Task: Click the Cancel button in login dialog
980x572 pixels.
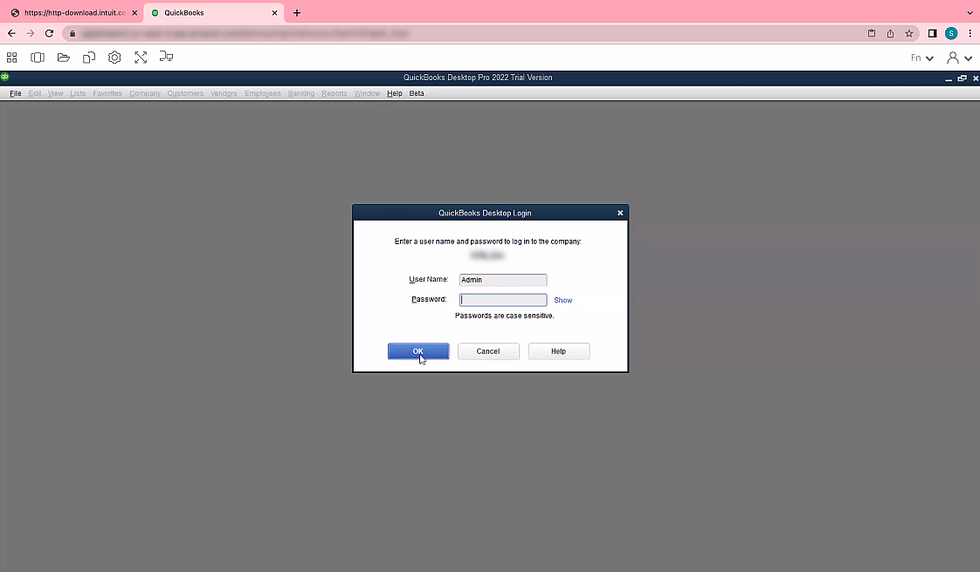Action: [488, 351]
